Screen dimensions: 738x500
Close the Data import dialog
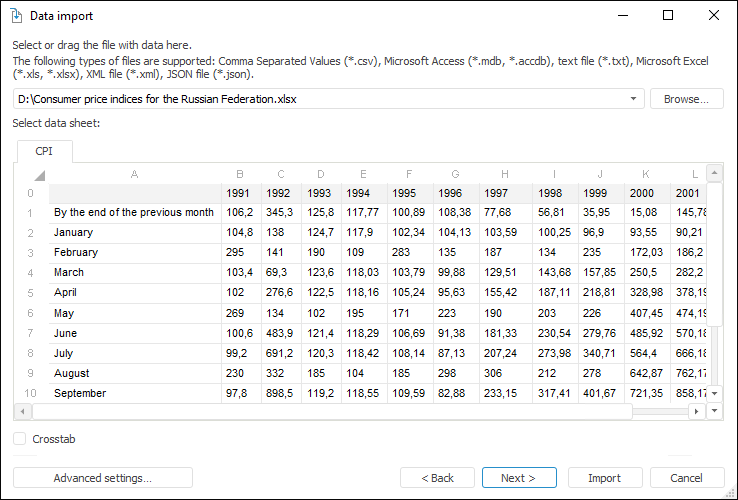point(714,16)
